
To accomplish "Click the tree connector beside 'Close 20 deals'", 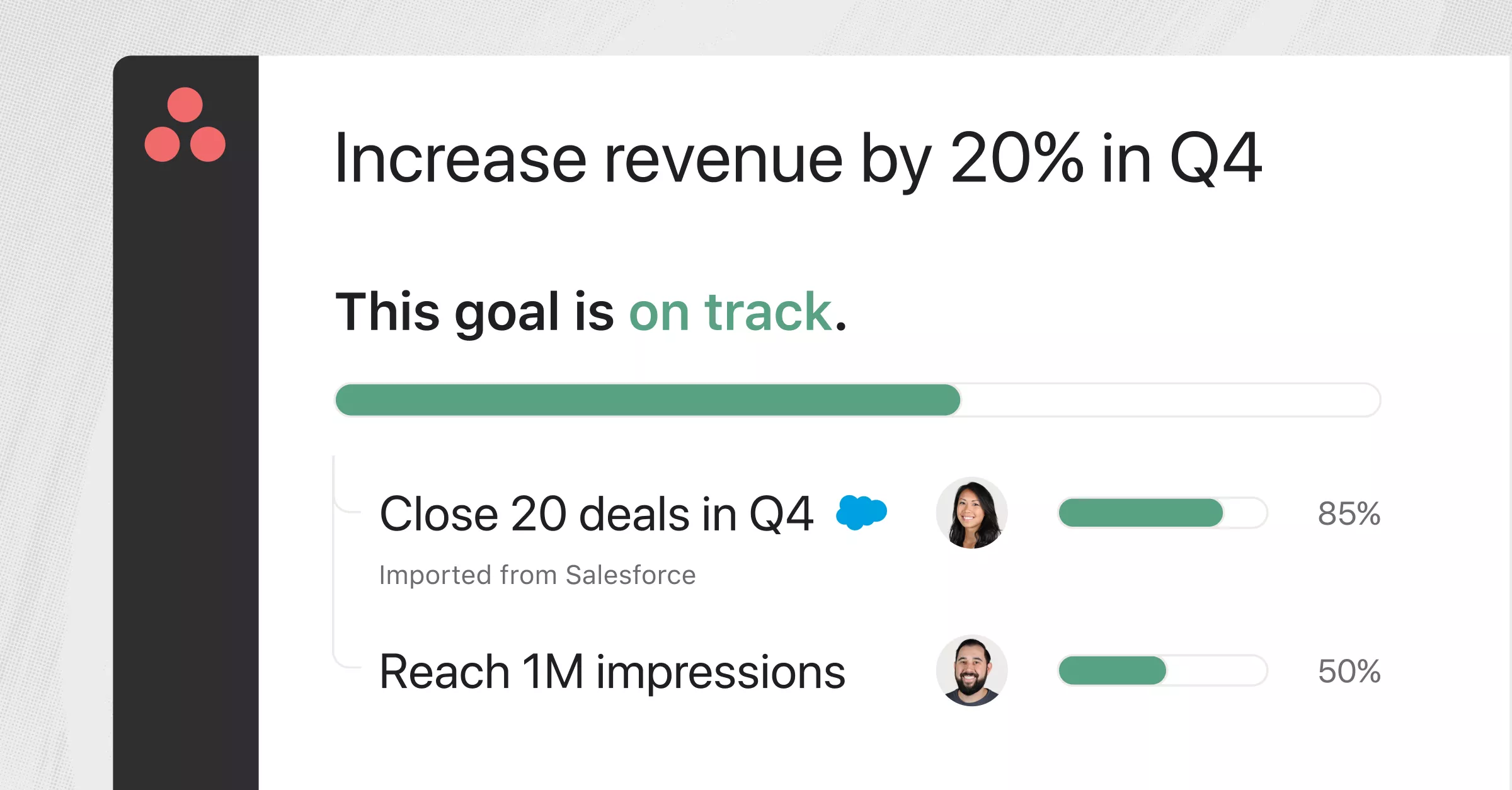I will tap(346, 484).
